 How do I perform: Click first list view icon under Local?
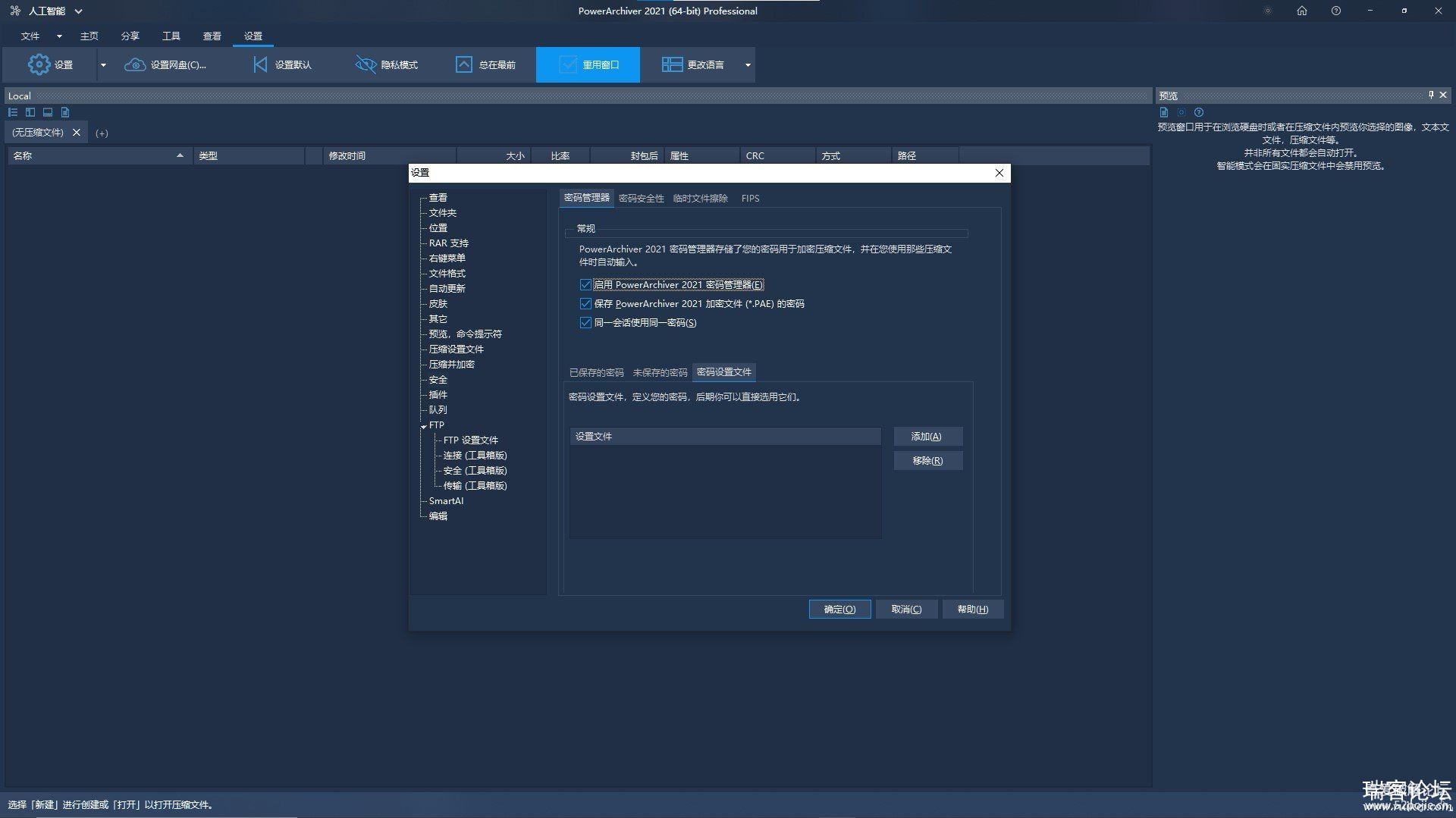click(x=13, y=112)
